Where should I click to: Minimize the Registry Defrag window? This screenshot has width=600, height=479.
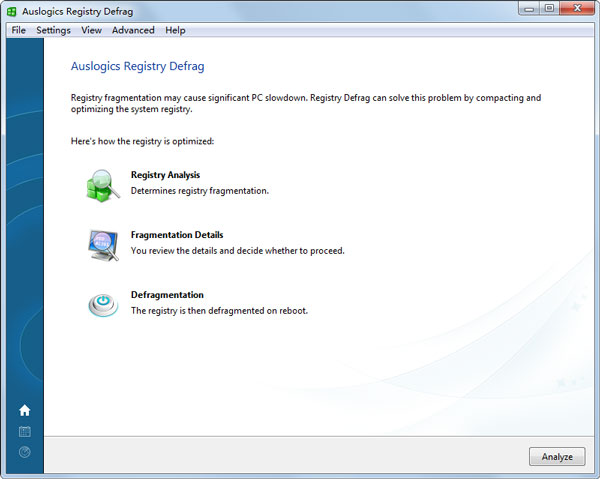[529, 8]
